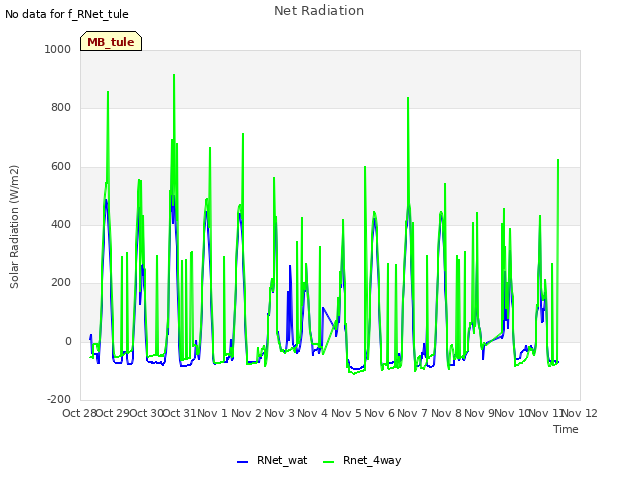Click the green Rnet_4way legend swatch

pyautogui.click(x=329, y=462)
